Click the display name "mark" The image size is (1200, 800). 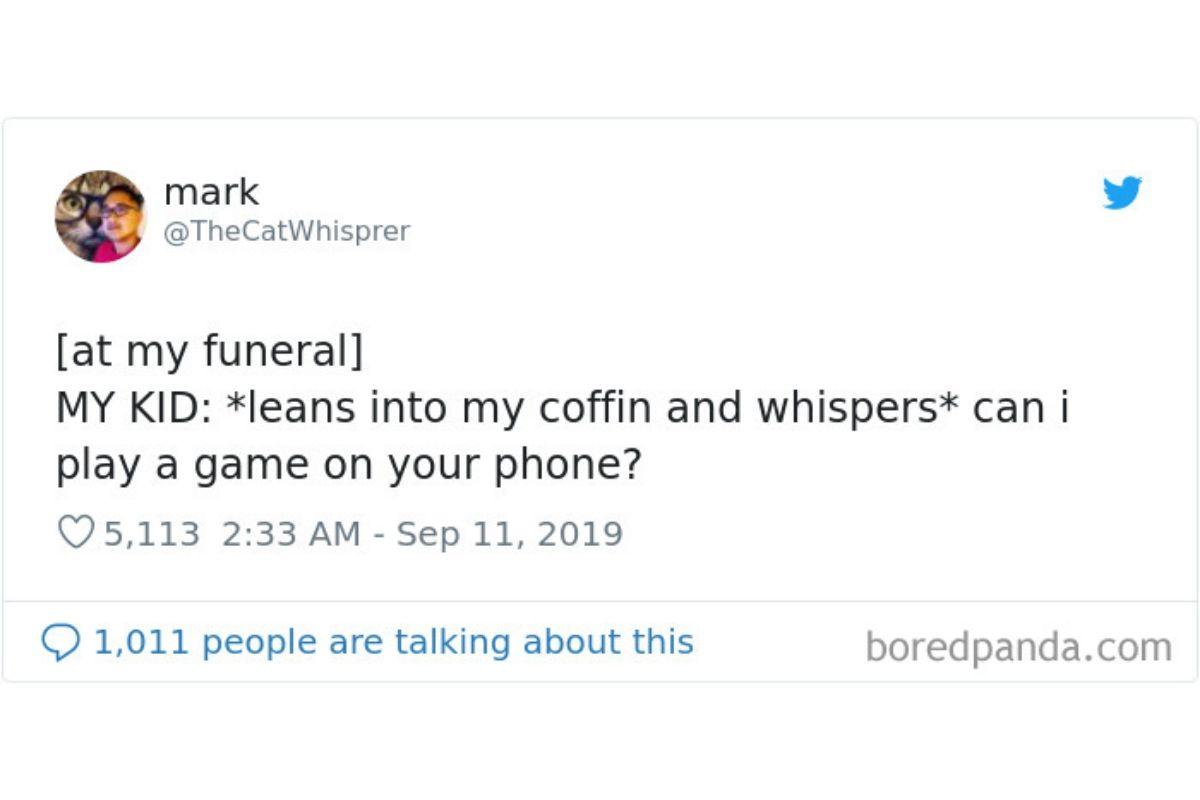pos(211,191)
